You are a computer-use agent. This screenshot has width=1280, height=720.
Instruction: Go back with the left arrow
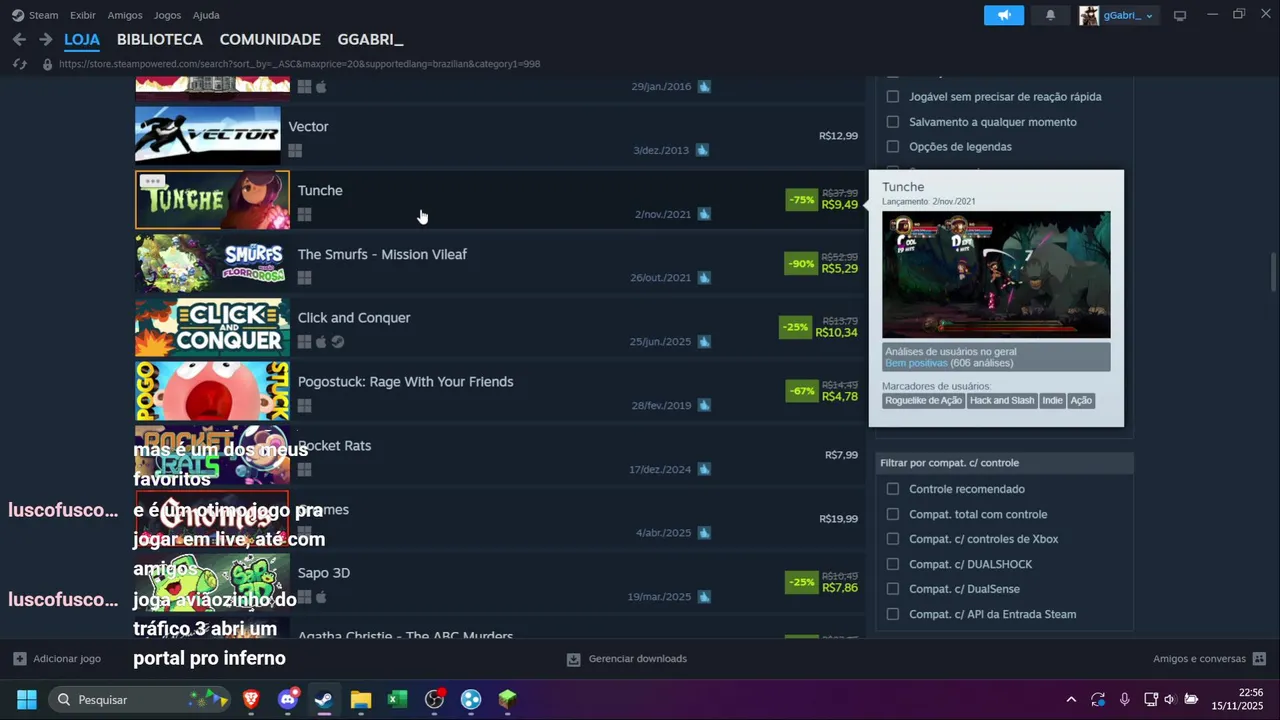19,39
